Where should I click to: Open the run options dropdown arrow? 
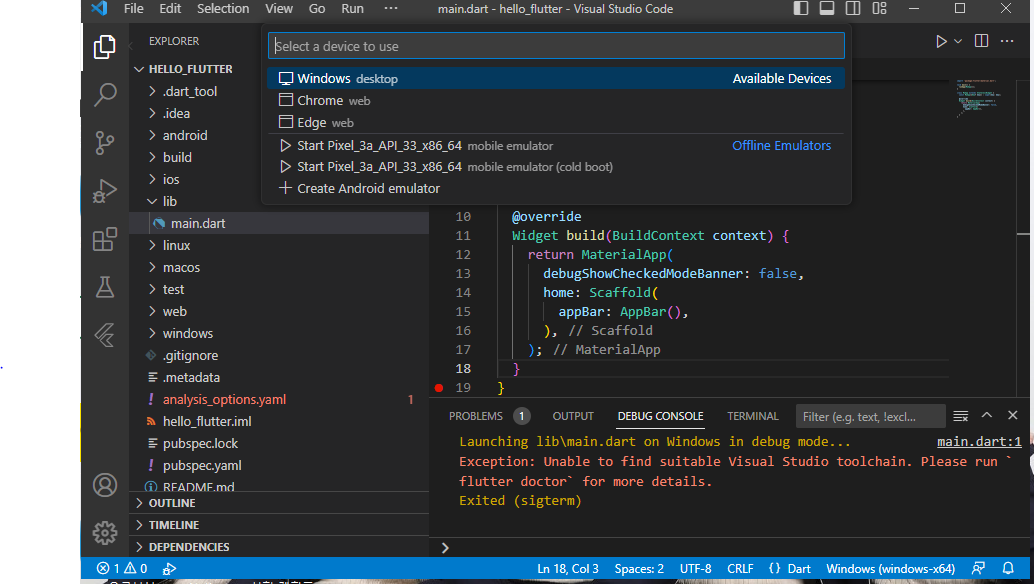[x=958, y=42]
